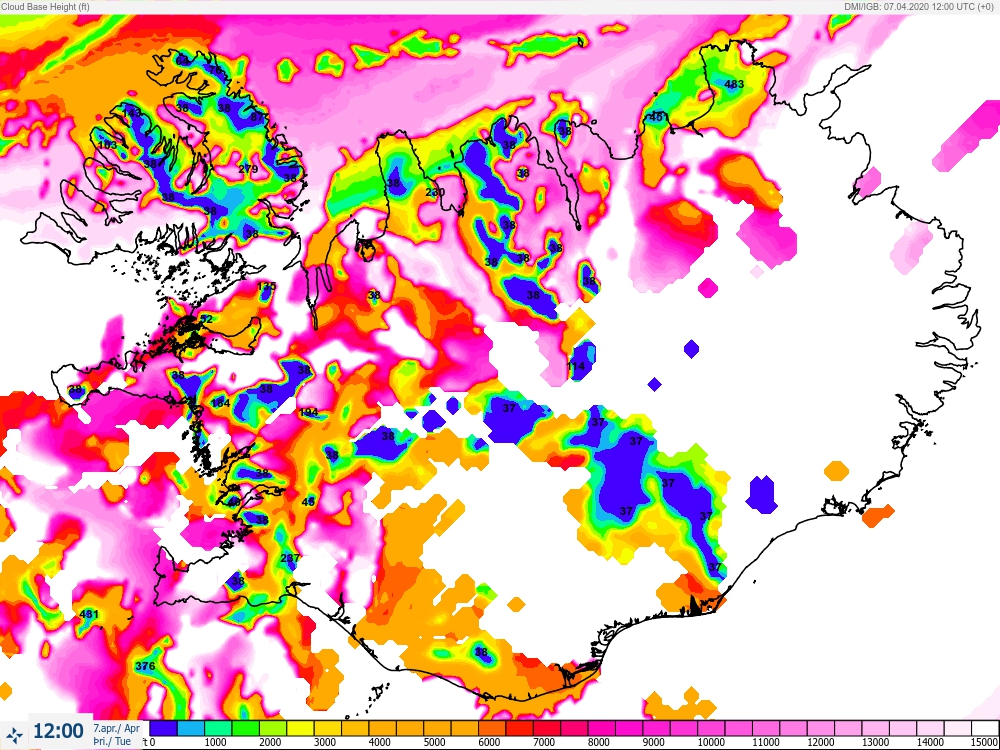
Task: Click the 143 cloud base value on the map
Action: click(132, 114)
